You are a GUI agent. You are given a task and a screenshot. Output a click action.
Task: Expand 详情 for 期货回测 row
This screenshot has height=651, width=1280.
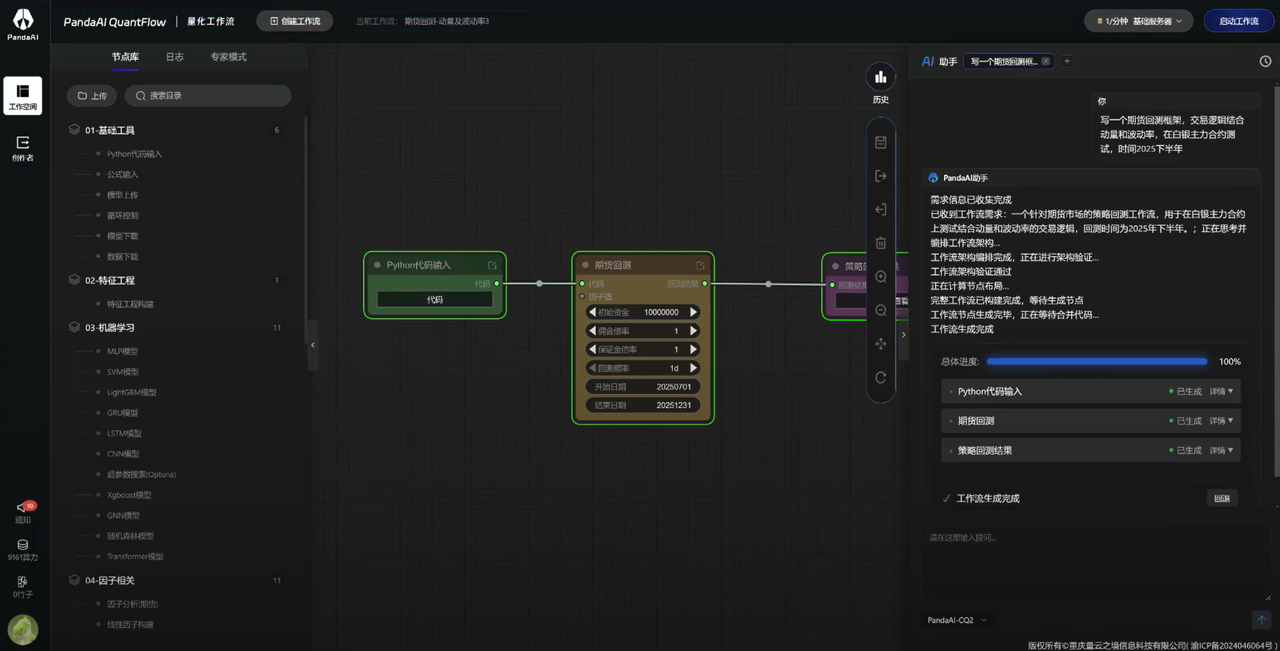pos(1222,421)
